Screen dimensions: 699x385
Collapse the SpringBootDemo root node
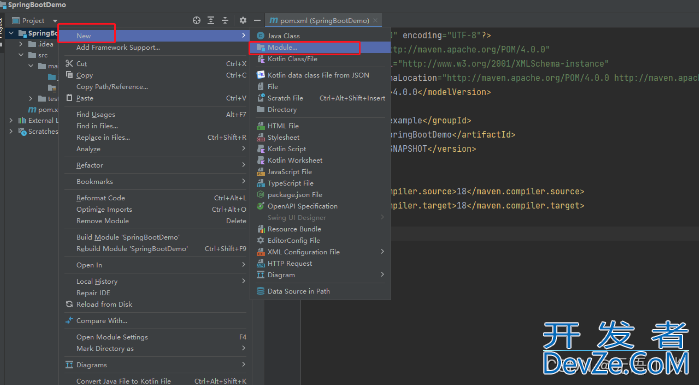[11, 33]
